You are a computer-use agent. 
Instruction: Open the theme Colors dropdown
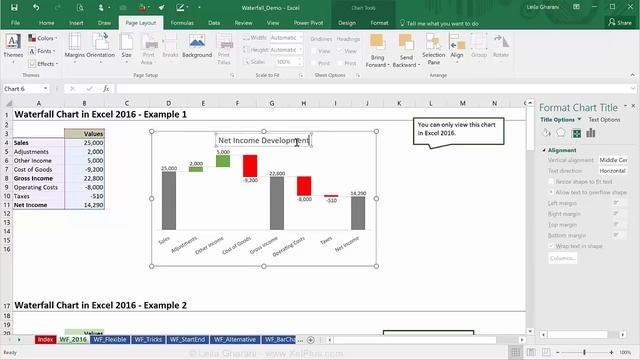[43, 38]
